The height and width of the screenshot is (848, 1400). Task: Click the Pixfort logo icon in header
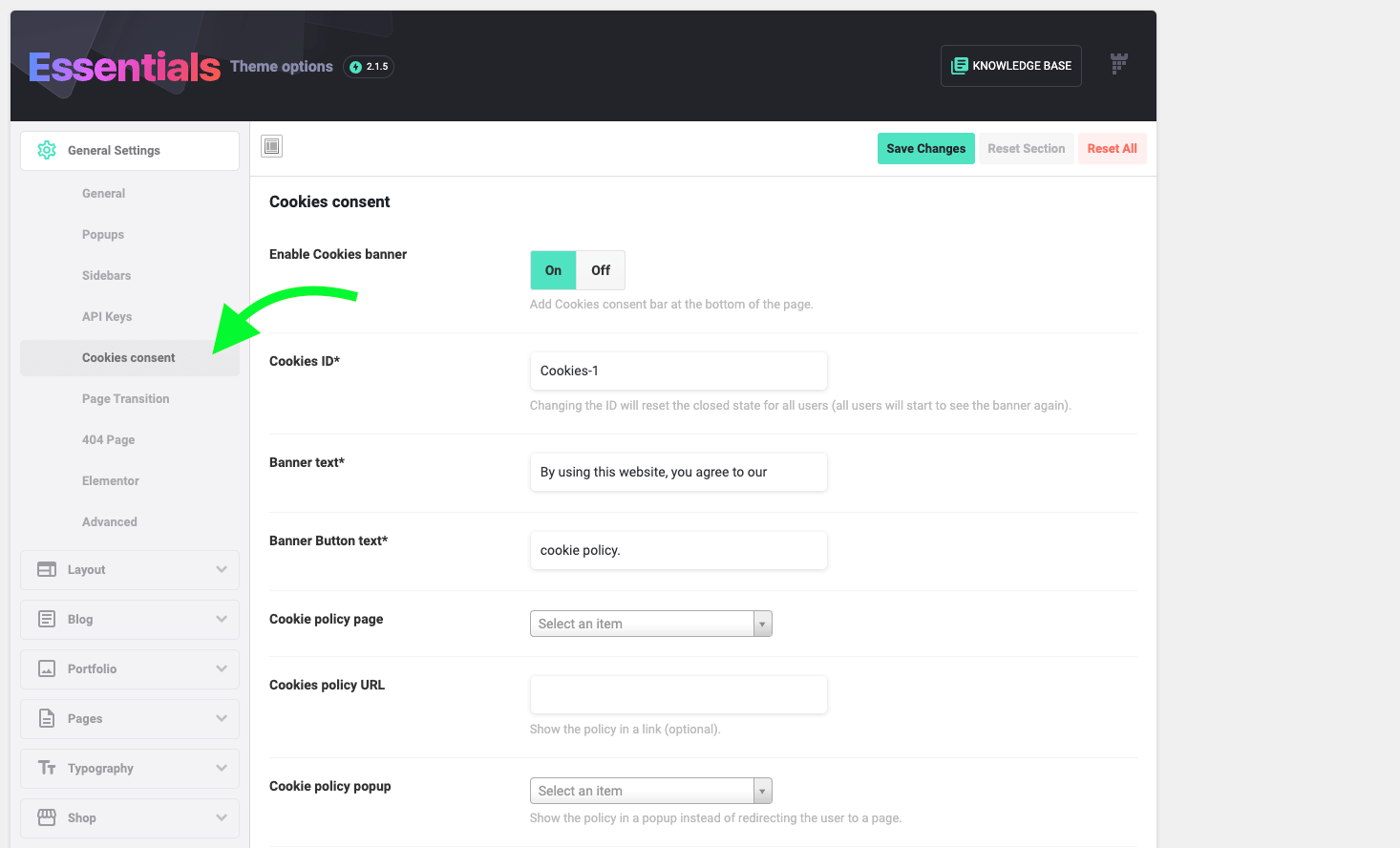point(1119,64)
